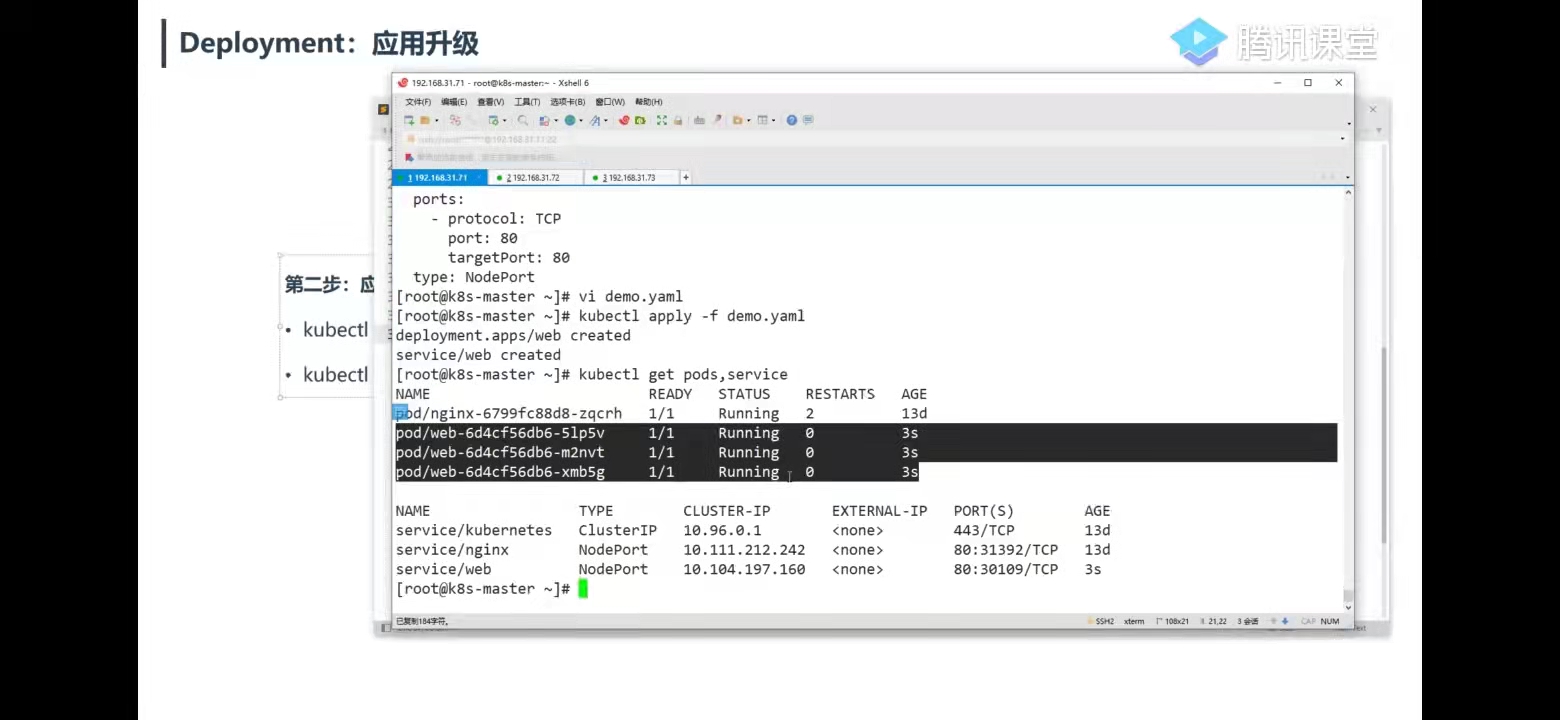Open toolbar overflow arrow at right end
This screenshot has width=1560, height=720.
pos(1348,123)
